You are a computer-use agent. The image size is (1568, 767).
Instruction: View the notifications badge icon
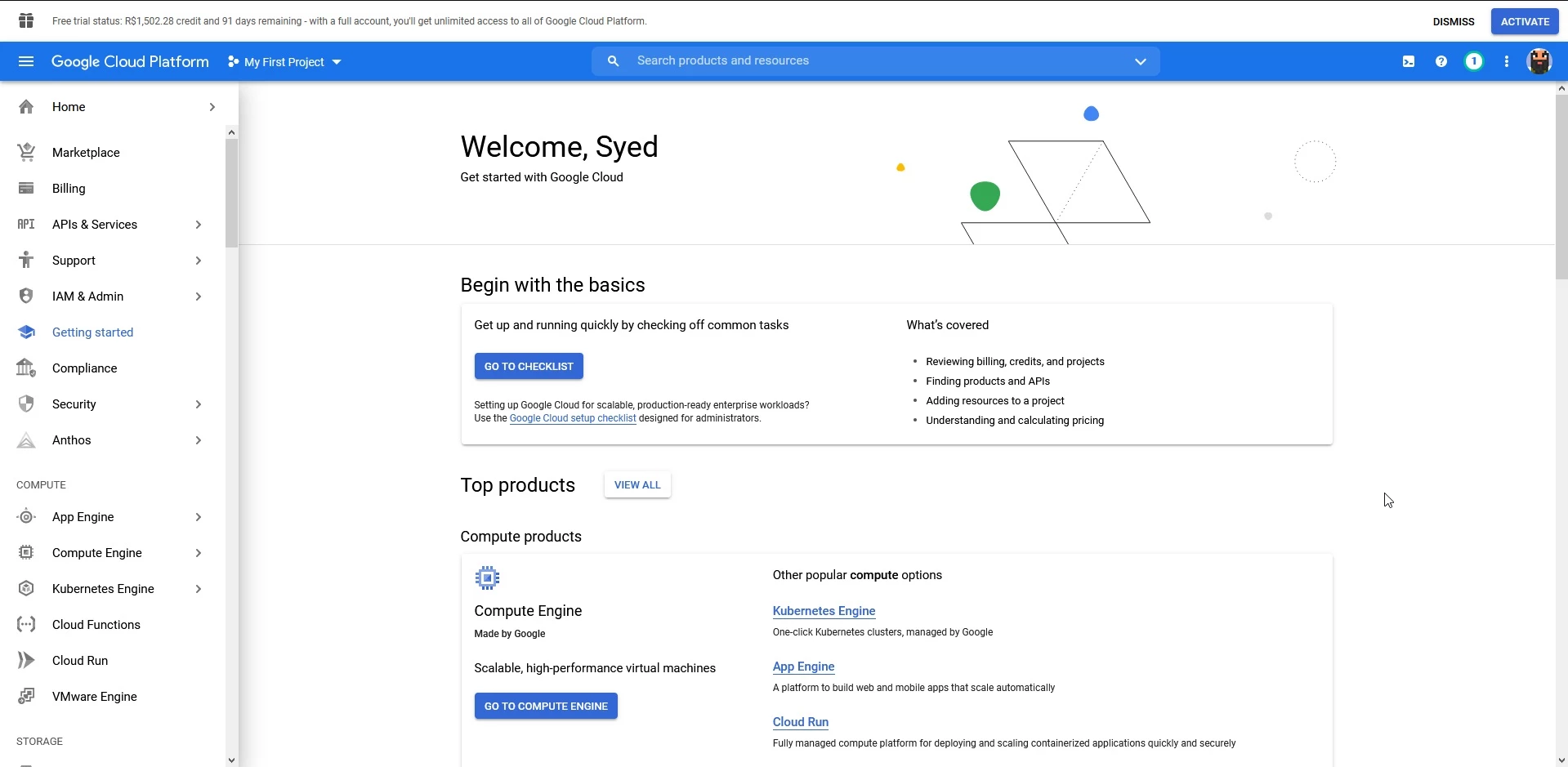1474,61
